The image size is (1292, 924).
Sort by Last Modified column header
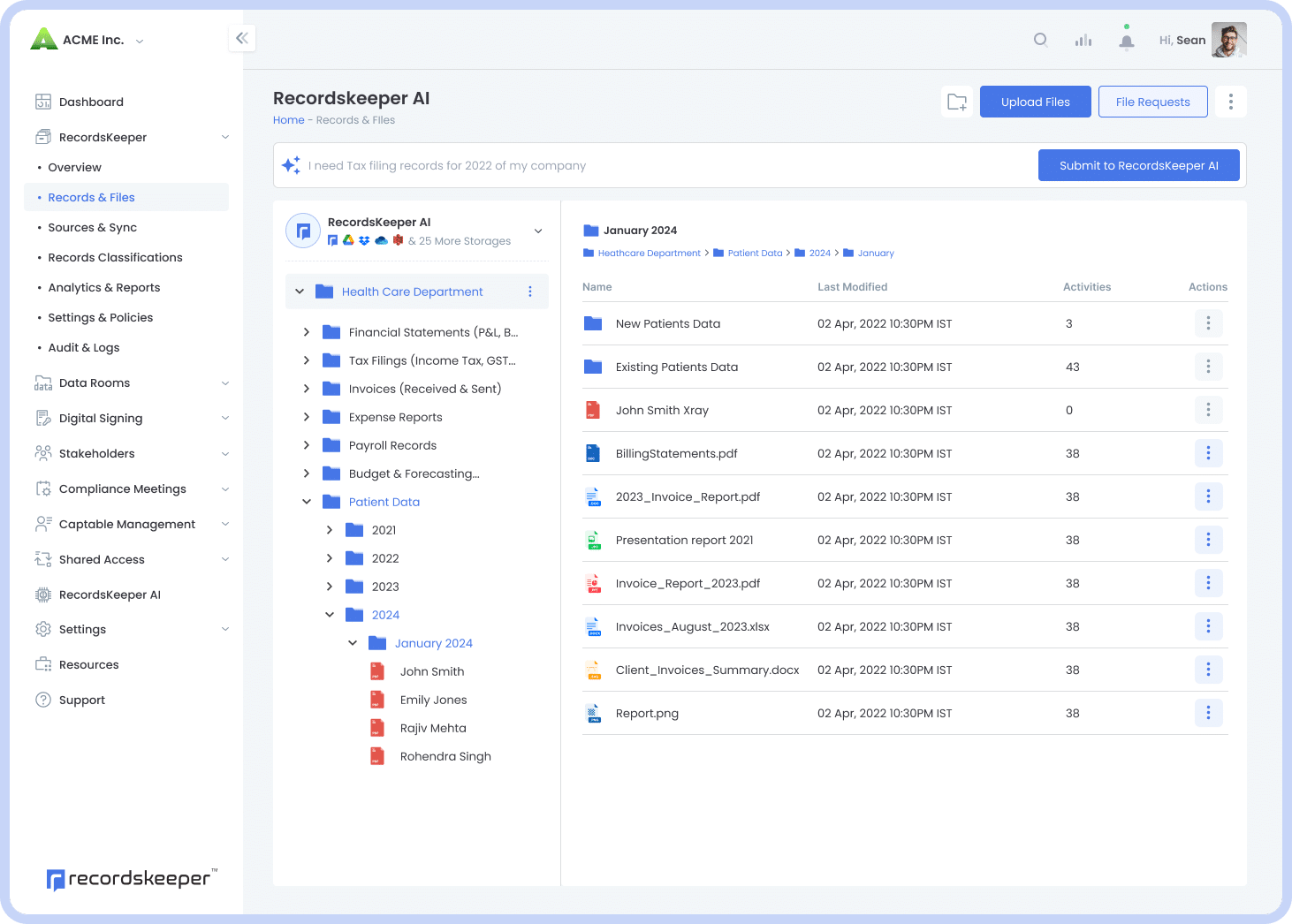point(853,287)
